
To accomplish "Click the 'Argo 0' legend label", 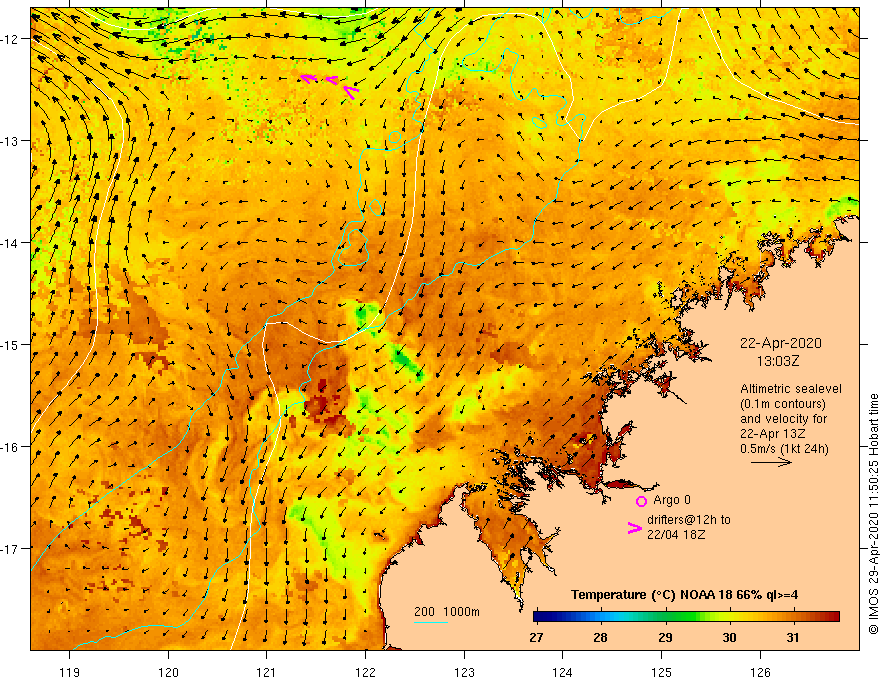I will 672,500.
